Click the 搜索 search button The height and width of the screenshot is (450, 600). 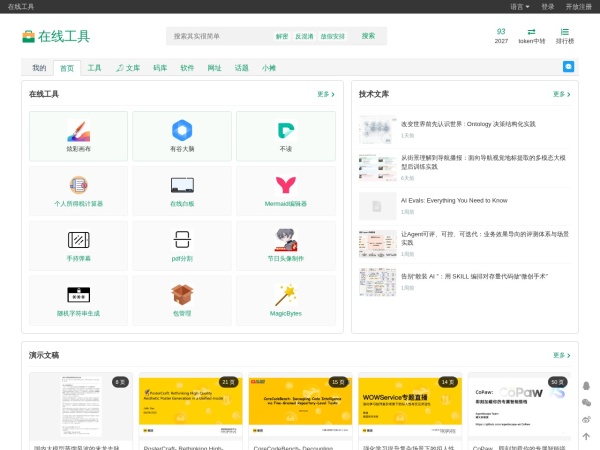coord(368,36)
